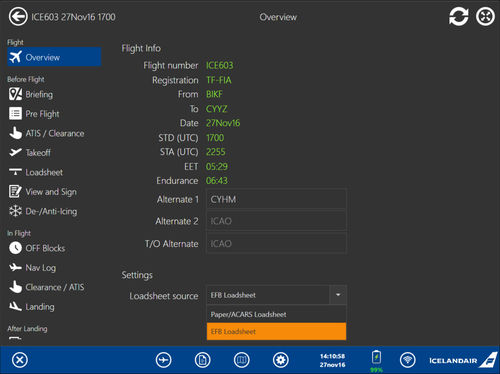Click the From value BIKF
The height and width of the screenshot is (374, 500).
(x=214, y=94)
